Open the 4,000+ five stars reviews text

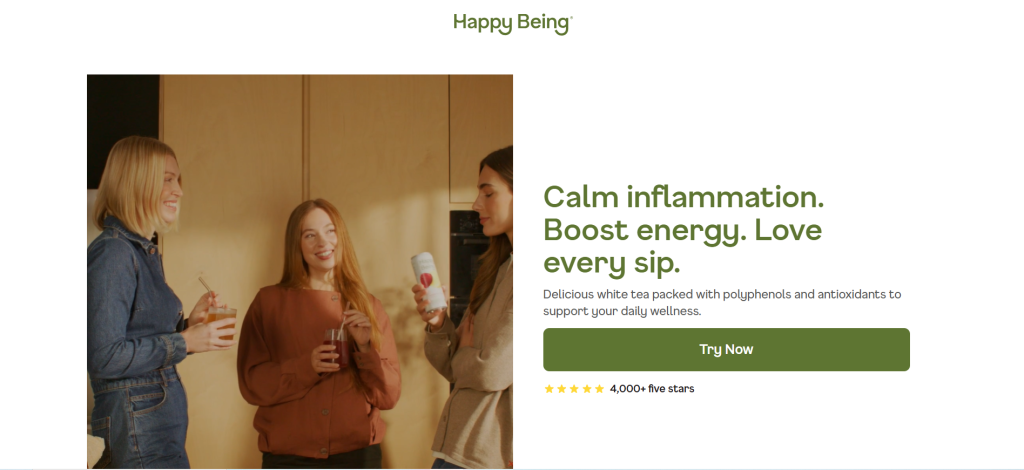[652, 389]
